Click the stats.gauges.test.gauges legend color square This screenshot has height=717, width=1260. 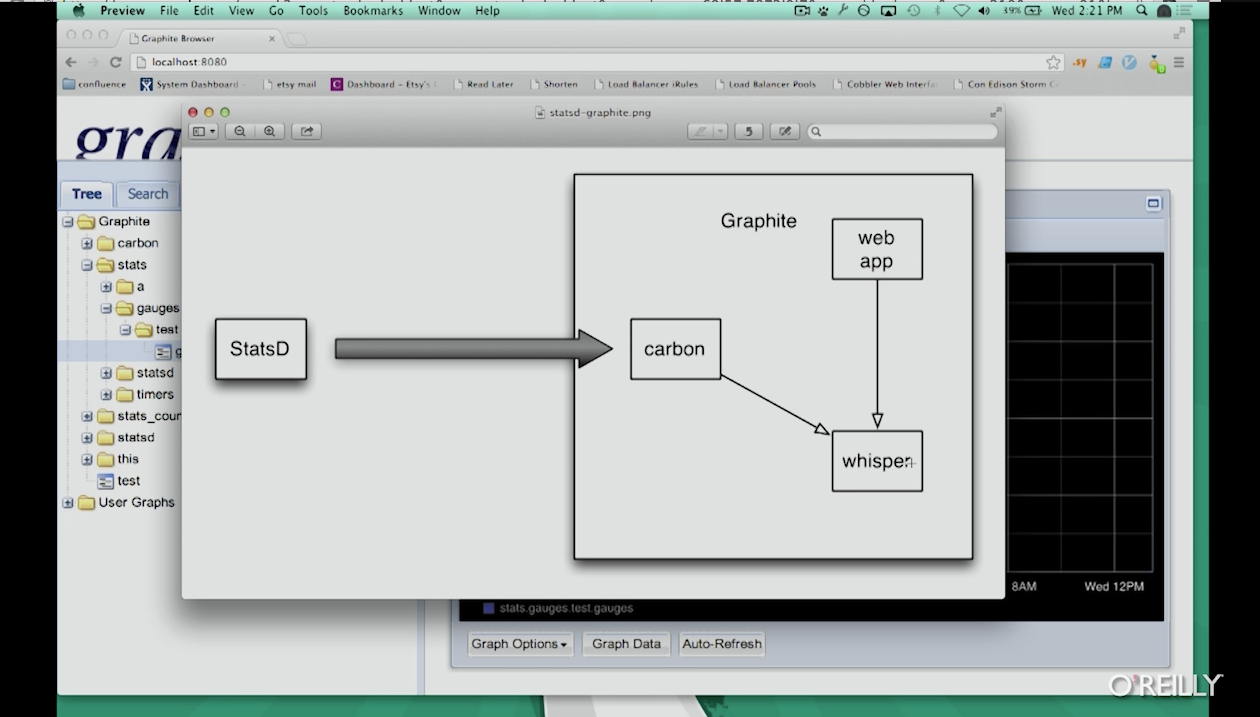489,608
